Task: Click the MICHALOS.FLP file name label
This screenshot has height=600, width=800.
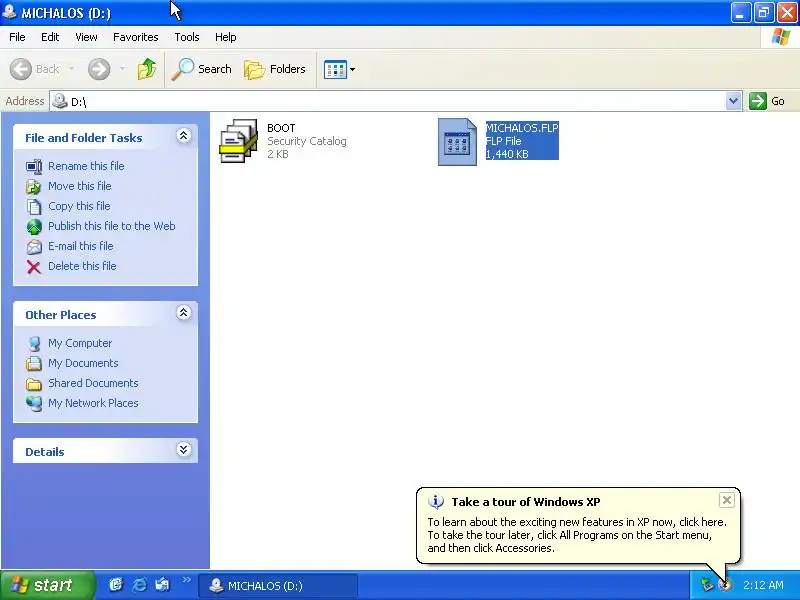Action: click(x=522, y=128)
